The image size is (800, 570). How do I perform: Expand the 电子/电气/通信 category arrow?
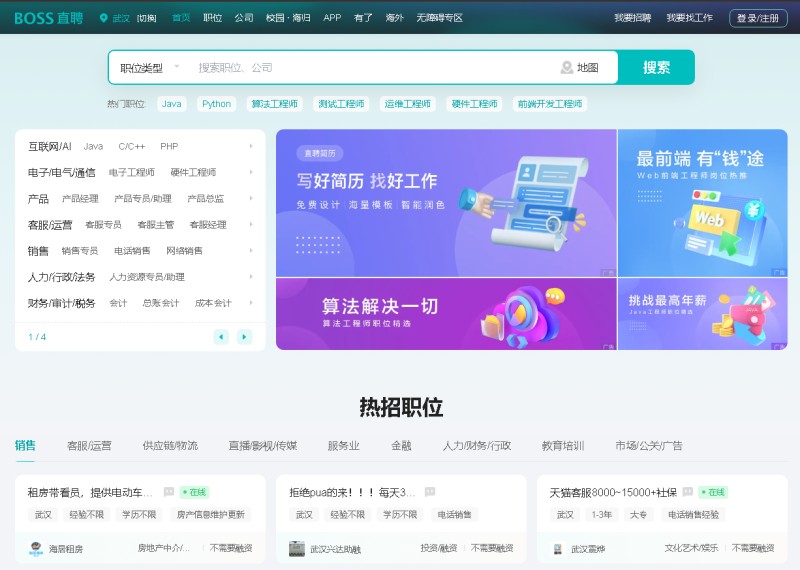pyautogui.click(x=251, y=172)
